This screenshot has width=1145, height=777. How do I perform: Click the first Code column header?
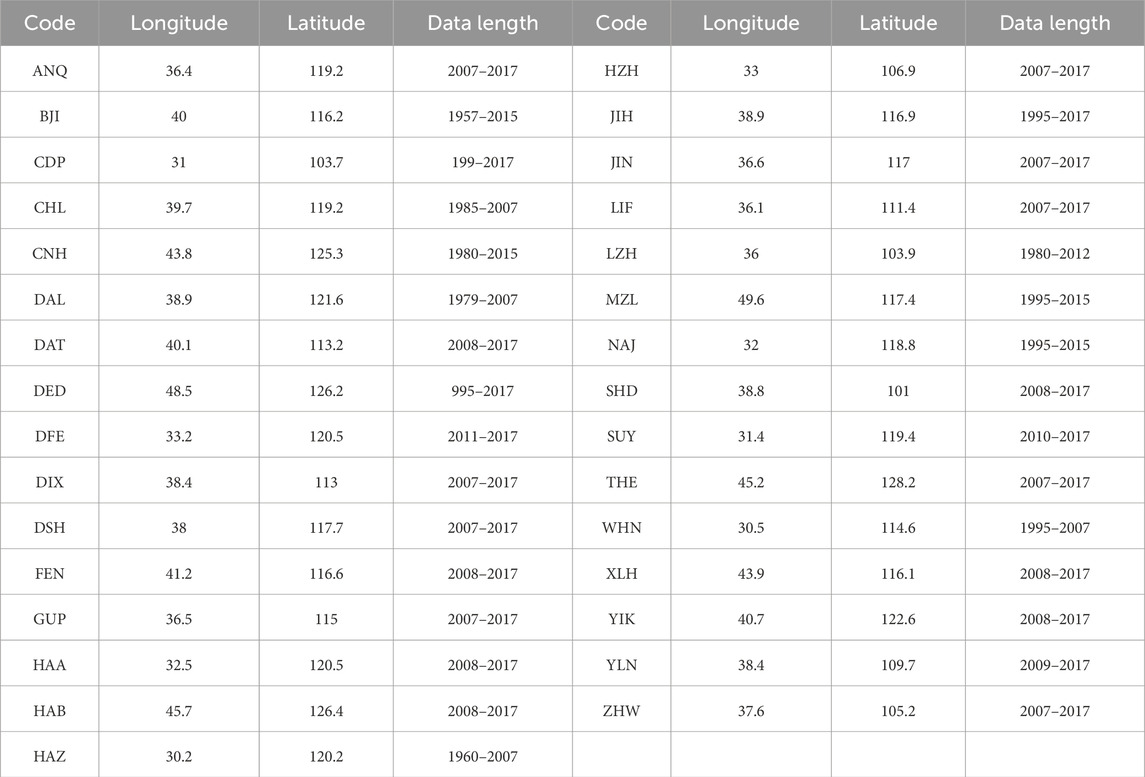(50, 23)
